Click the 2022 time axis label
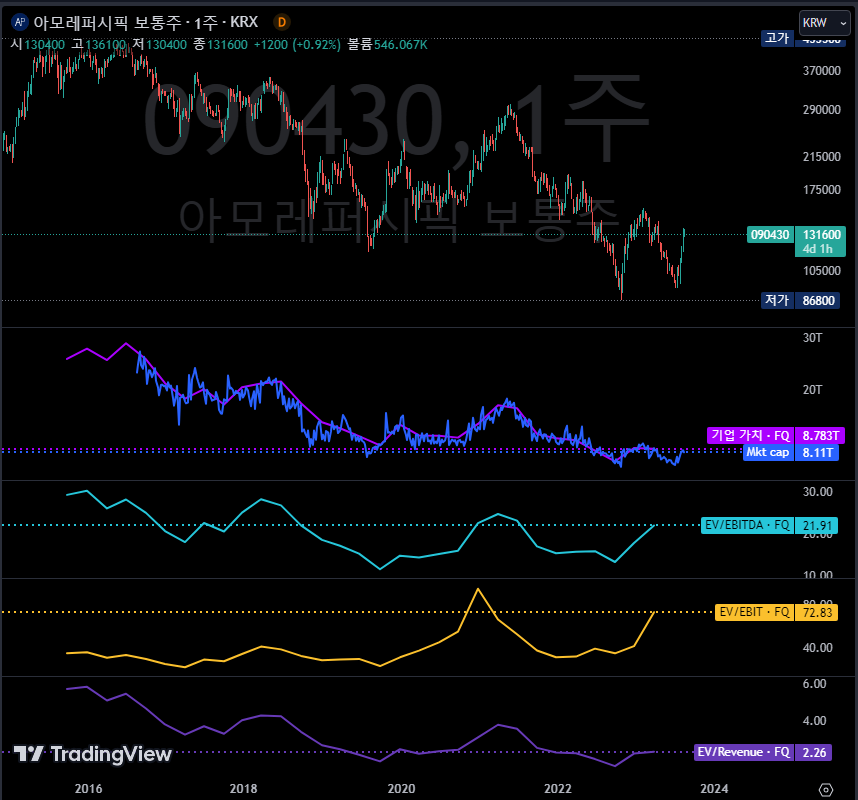 point(558,789)
